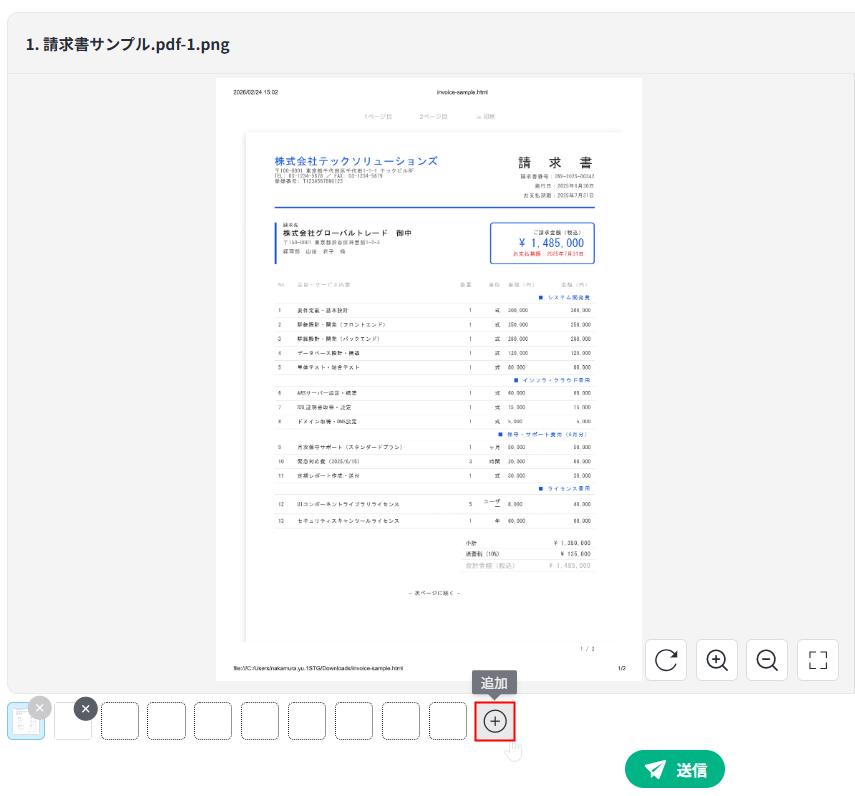Click the ¥1,485,000 invoice amount box
This screenshot has width=855, height=796.
pos(542,243)
